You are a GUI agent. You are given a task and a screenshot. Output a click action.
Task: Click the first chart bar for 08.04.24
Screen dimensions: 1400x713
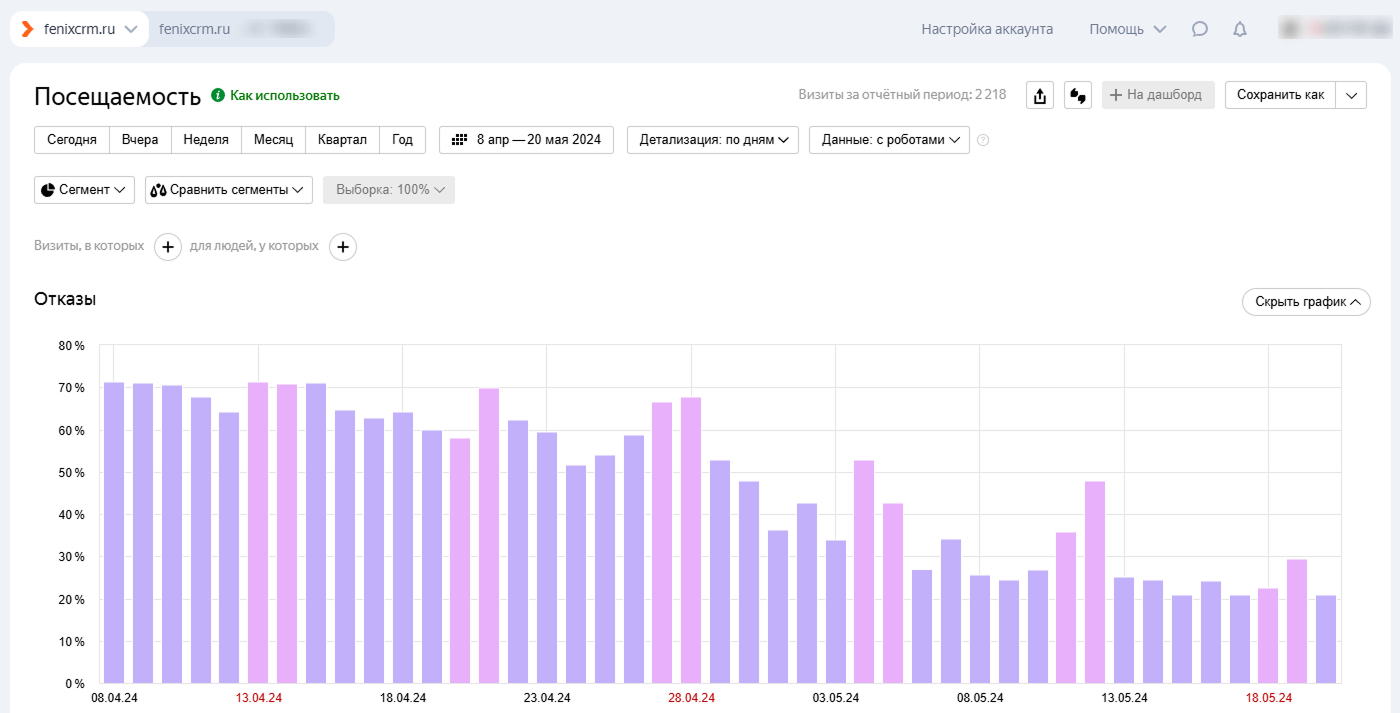114,532
